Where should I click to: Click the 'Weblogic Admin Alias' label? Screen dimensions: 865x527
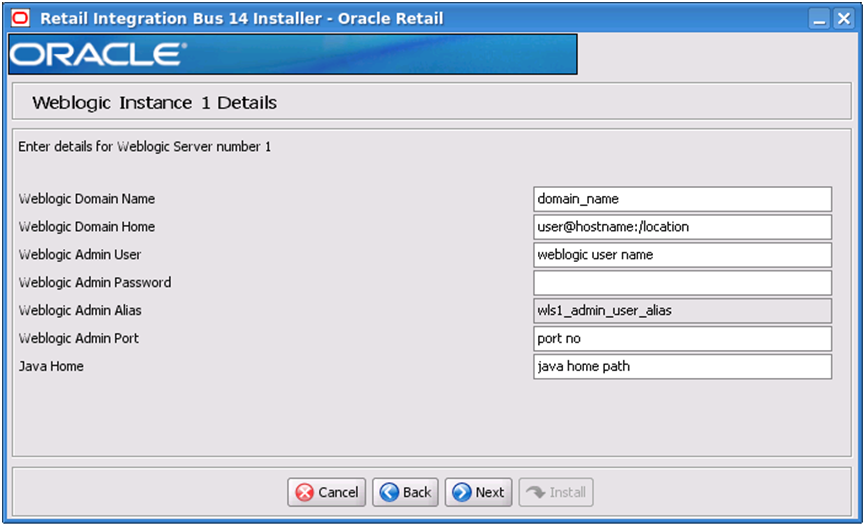pos(80,310)
